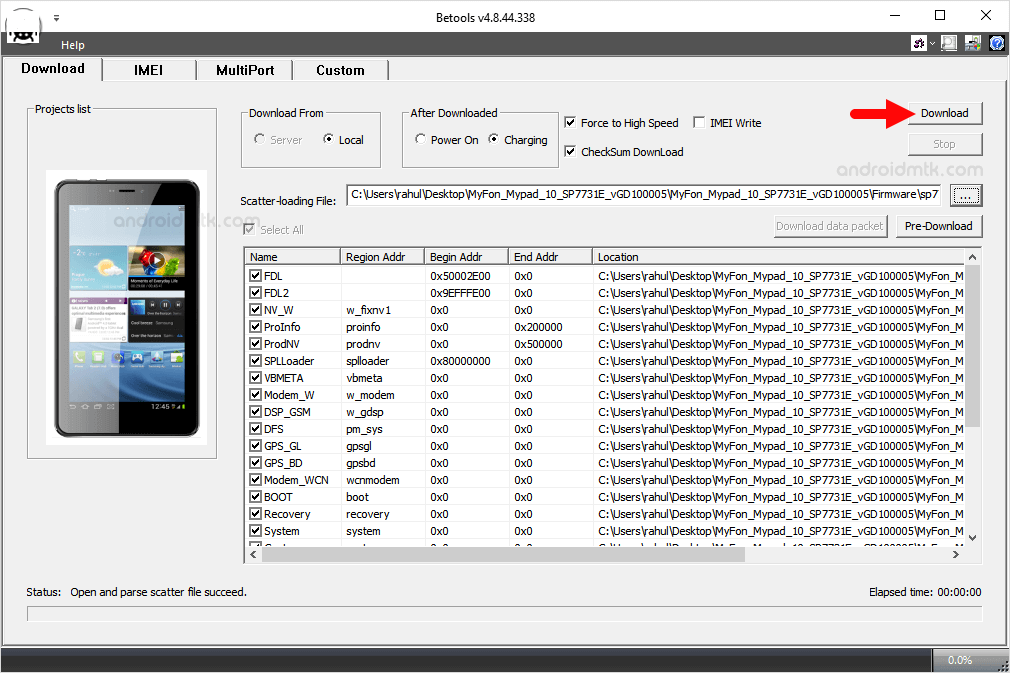Select the Power On radio button
The image size is (1010, 673).
421,140
